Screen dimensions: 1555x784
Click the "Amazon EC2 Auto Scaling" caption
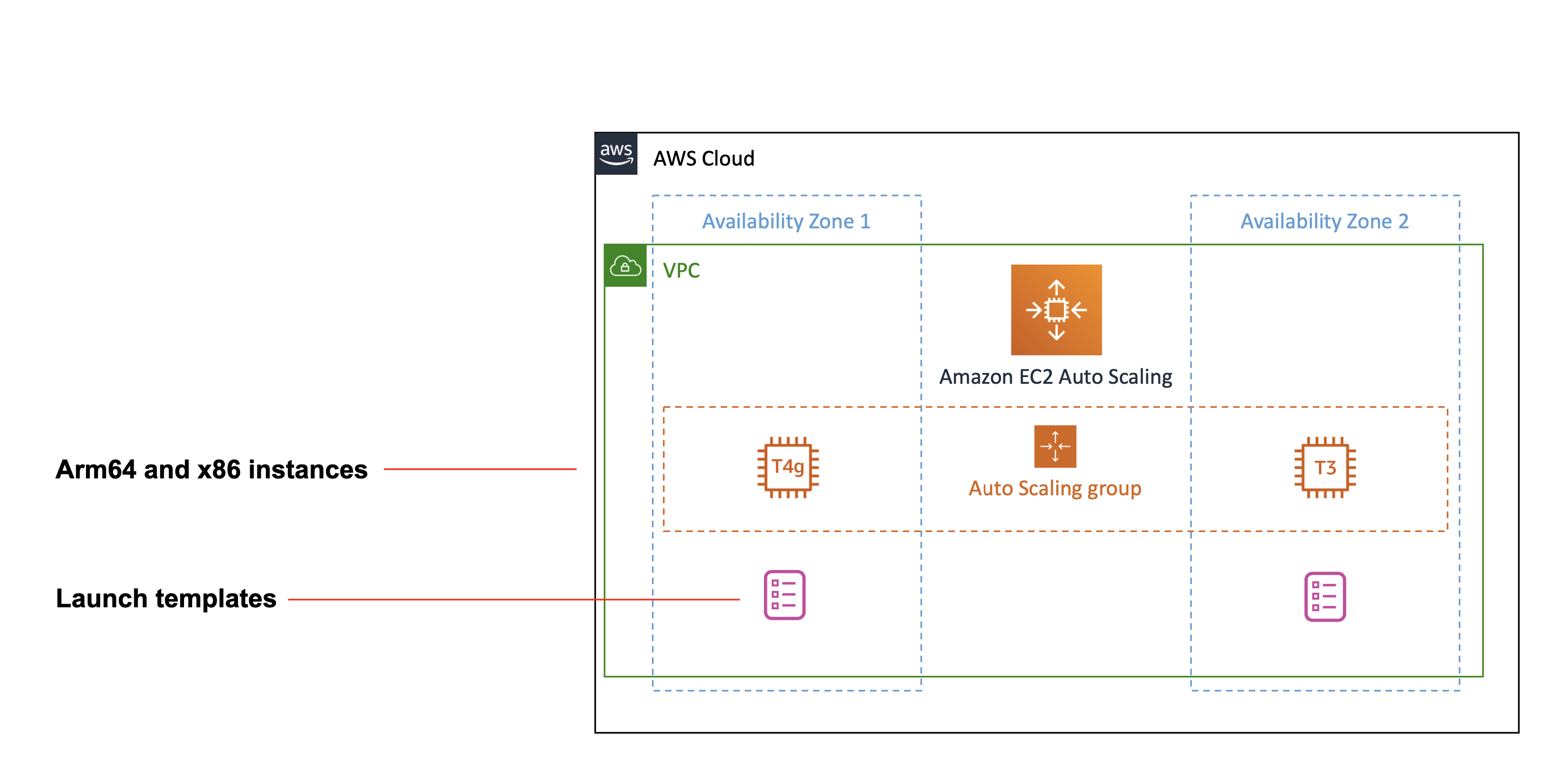pos(1055,377)
